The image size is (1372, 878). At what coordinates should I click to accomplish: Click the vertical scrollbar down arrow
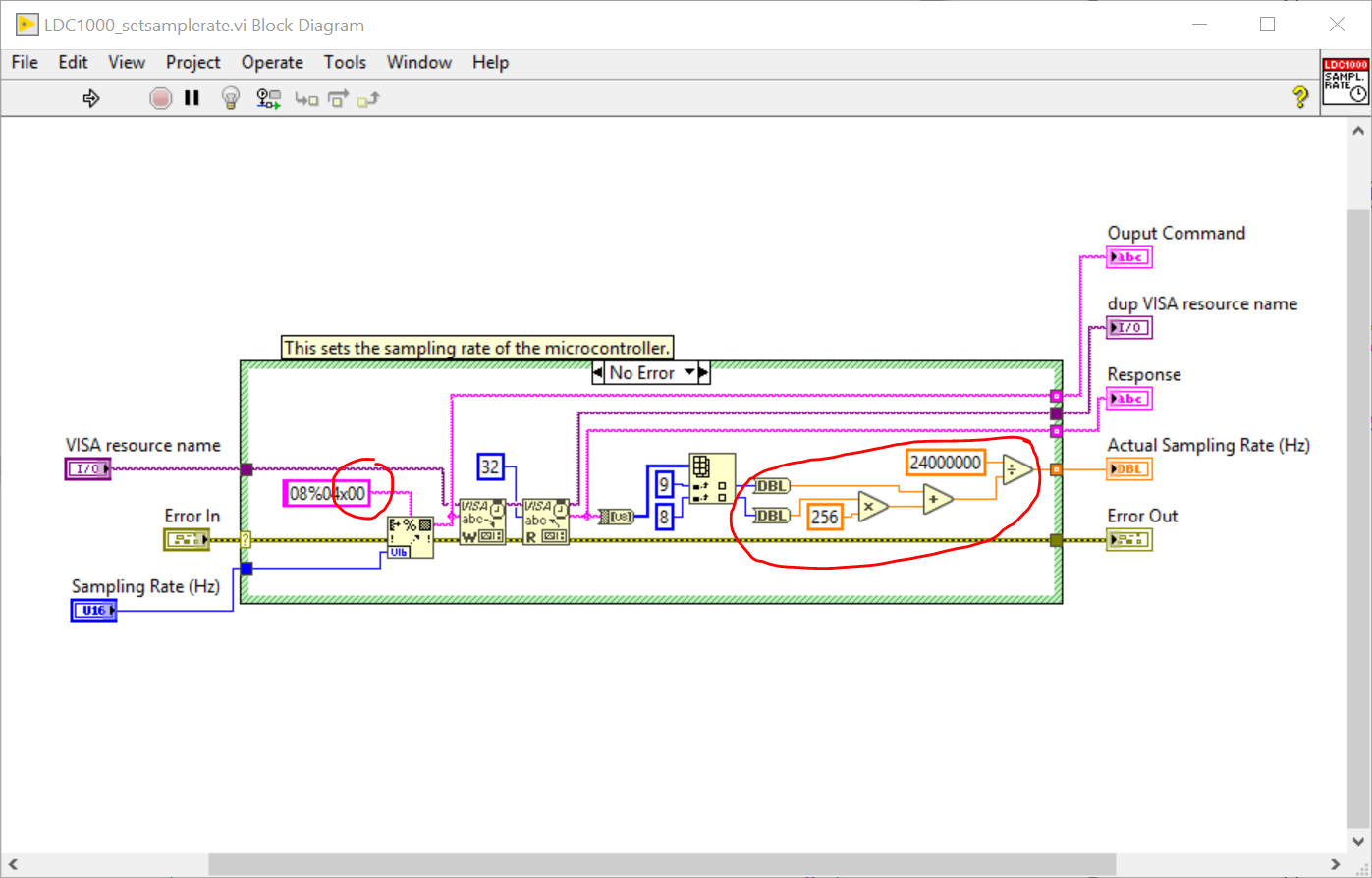(x=1359, y=842)
